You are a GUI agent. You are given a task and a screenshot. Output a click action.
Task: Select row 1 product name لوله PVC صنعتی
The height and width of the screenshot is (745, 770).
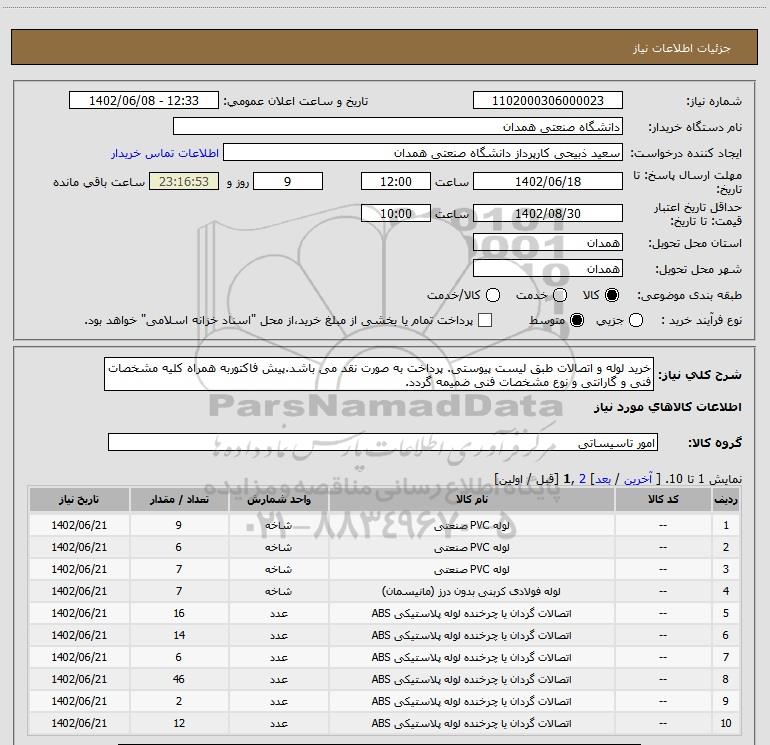(471, 525)
